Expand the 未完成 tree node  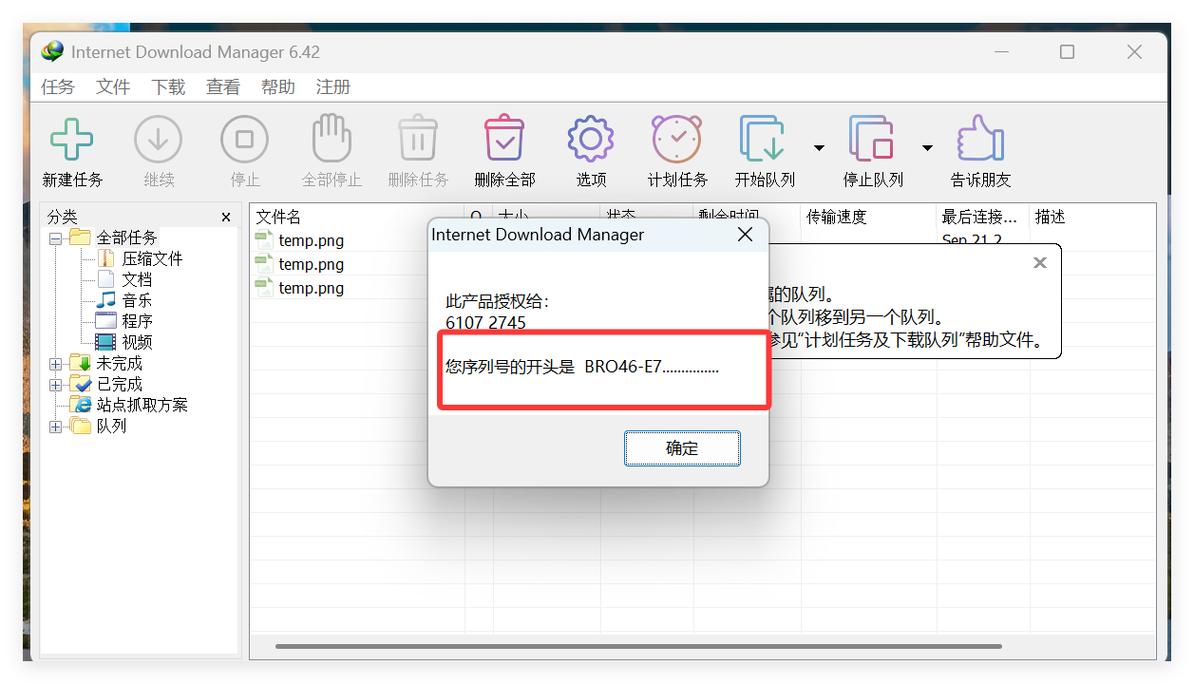55,364
